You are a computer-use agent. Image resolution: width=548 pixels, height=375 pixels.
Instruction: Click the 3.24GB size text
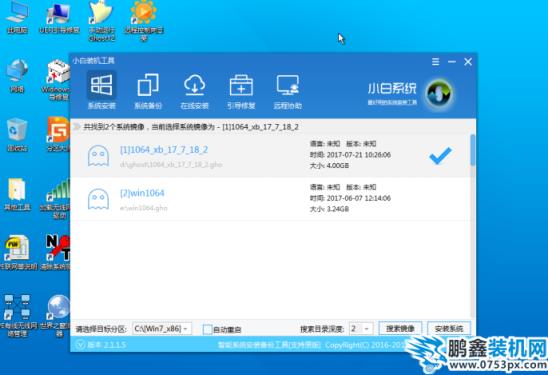click(x=337, y=209)
